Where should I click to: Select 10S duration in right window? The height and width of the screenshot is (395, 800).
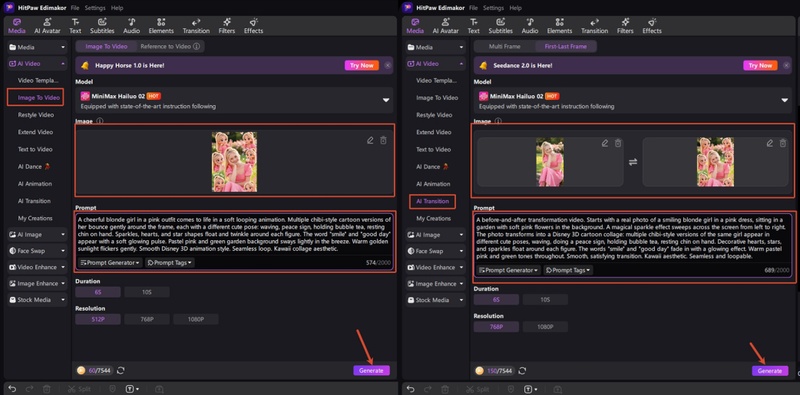click(545, 300)
